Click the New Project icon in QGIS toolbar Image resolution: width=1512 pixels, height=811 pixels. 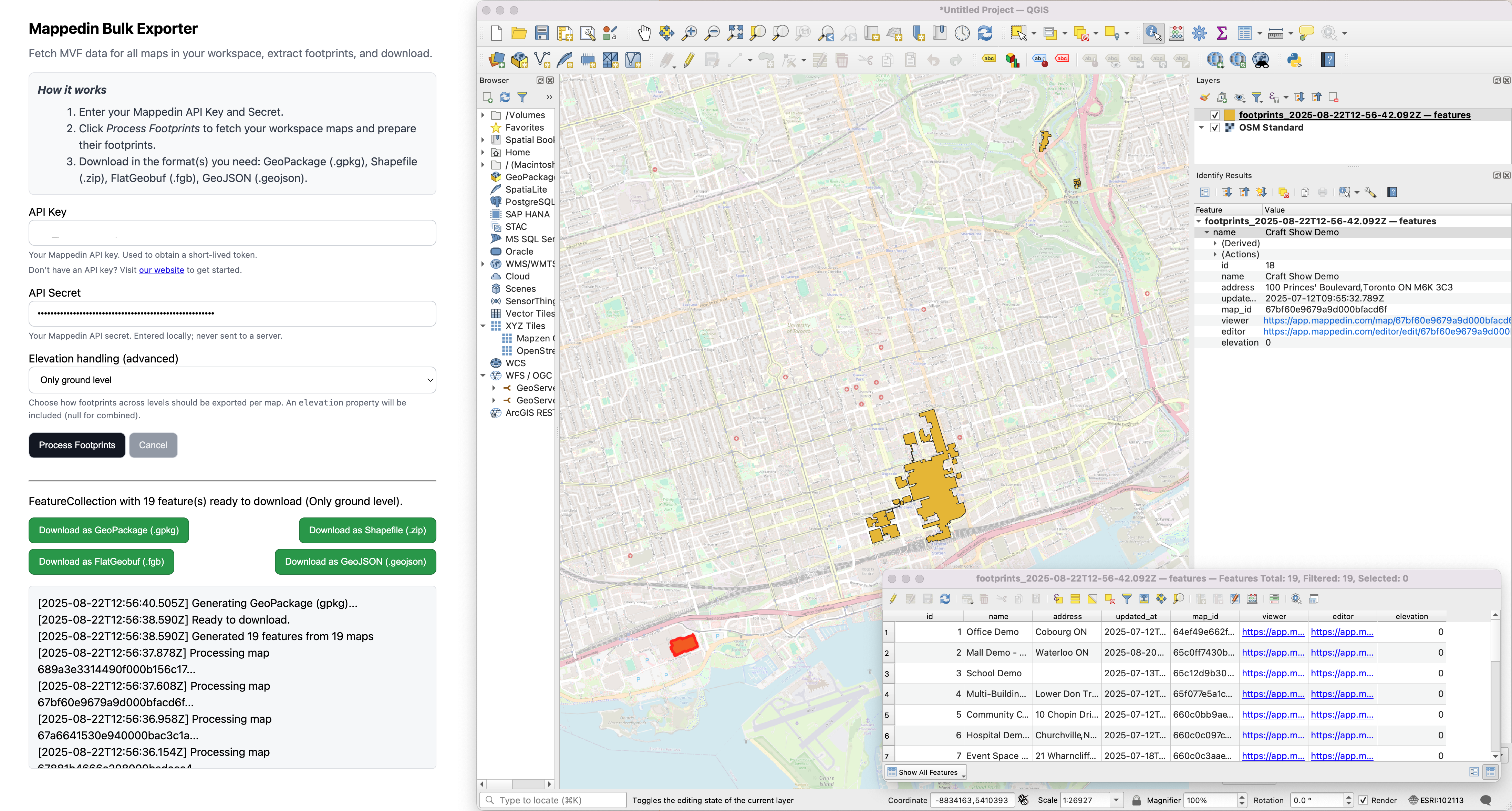pyautogui.click(x=496, y=33)
